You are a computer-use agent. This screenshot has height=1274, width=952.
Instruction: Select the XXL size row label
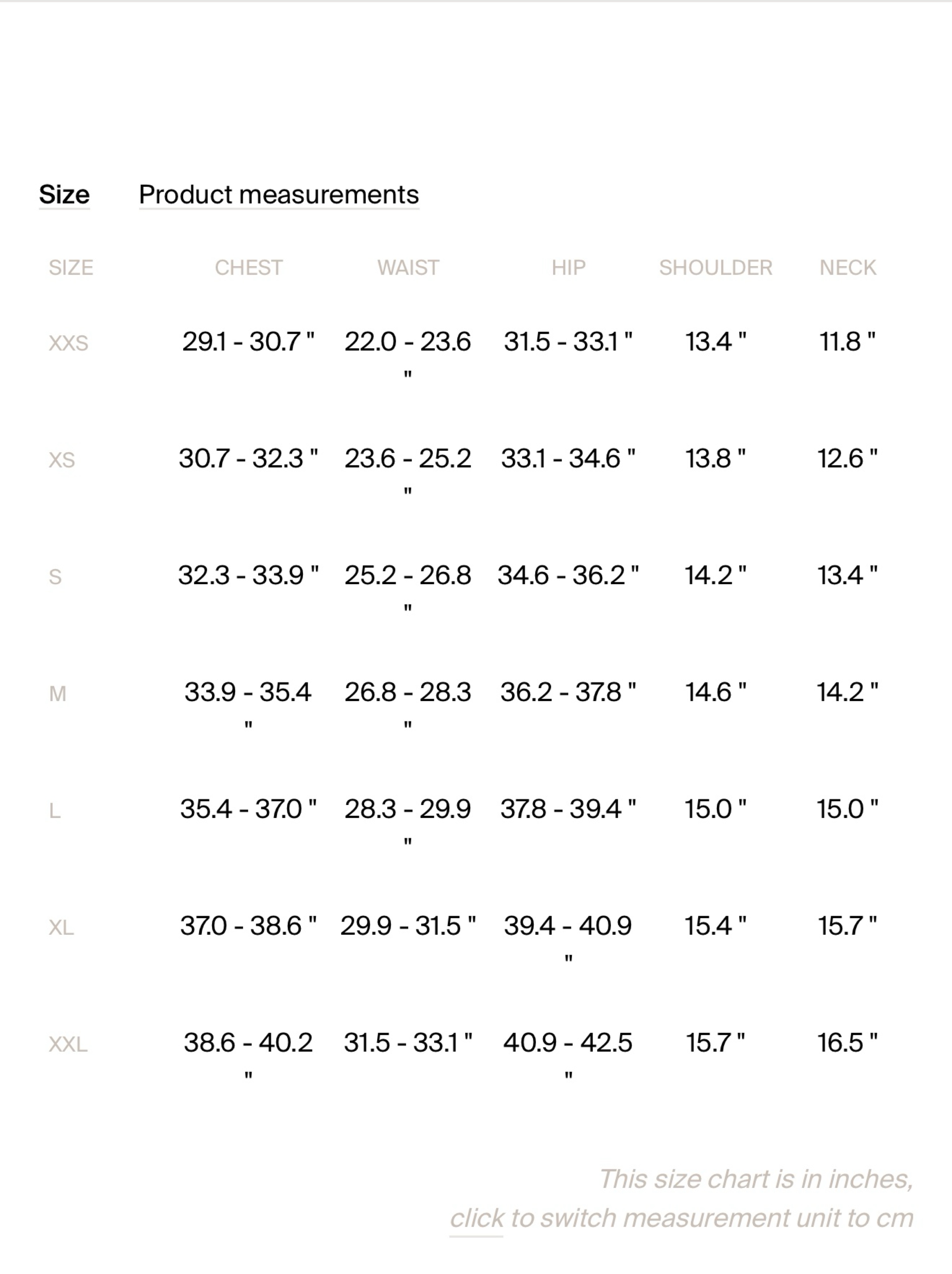[68, 1045]
